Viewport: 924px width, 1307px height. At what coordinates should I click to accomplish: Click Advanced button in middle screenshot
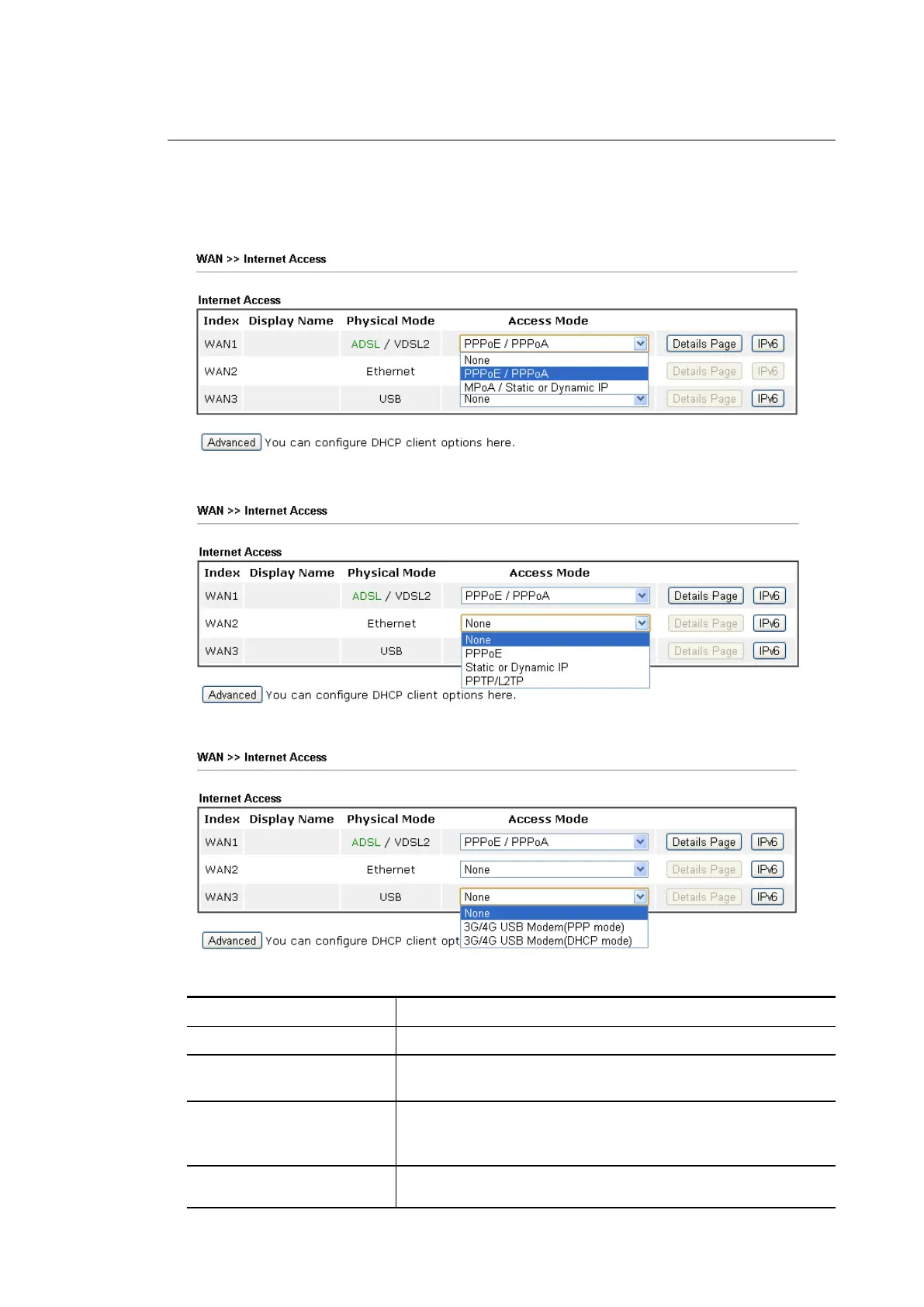(232, 695)
